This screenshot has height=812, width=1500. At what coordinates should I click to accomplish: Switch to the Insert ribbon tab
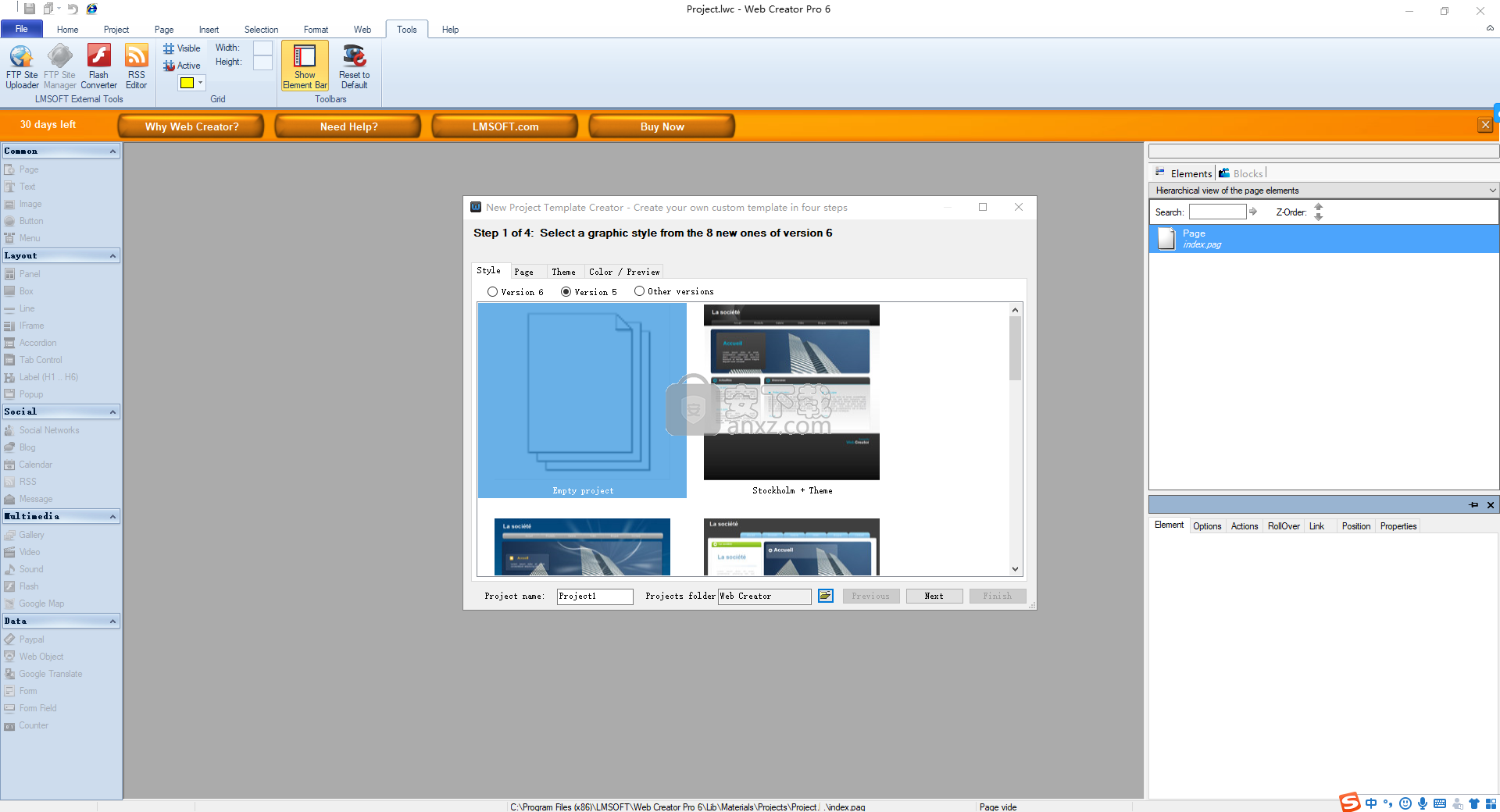pyautogui.click(x=209, y=30)
